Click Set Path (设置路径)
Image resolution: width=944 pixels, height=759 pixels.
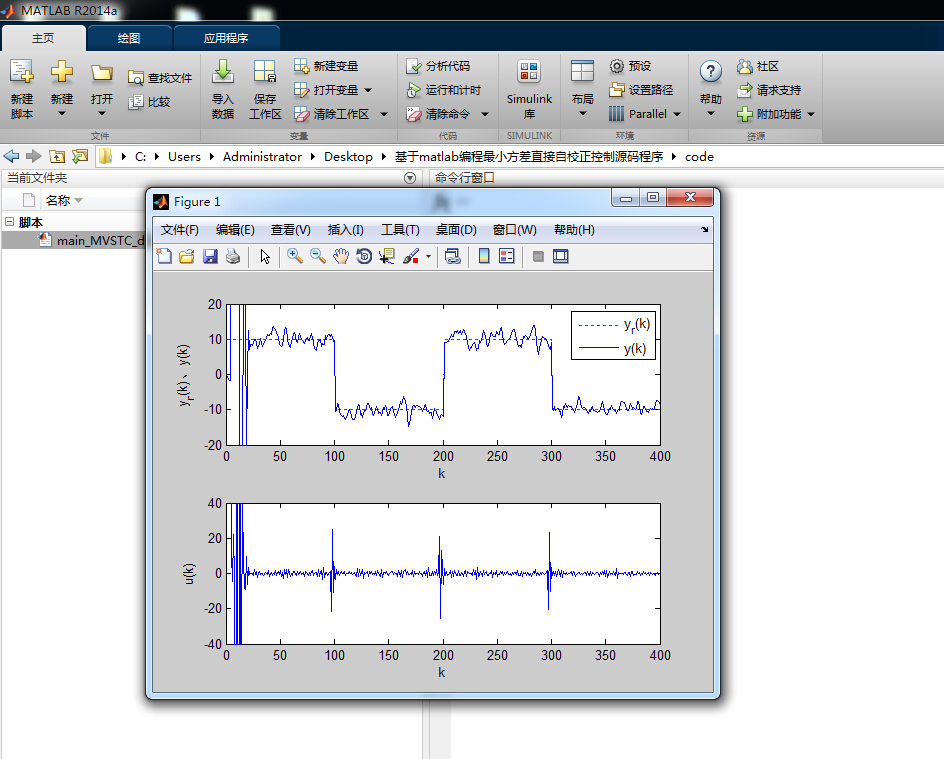click(x=641, y=90)
